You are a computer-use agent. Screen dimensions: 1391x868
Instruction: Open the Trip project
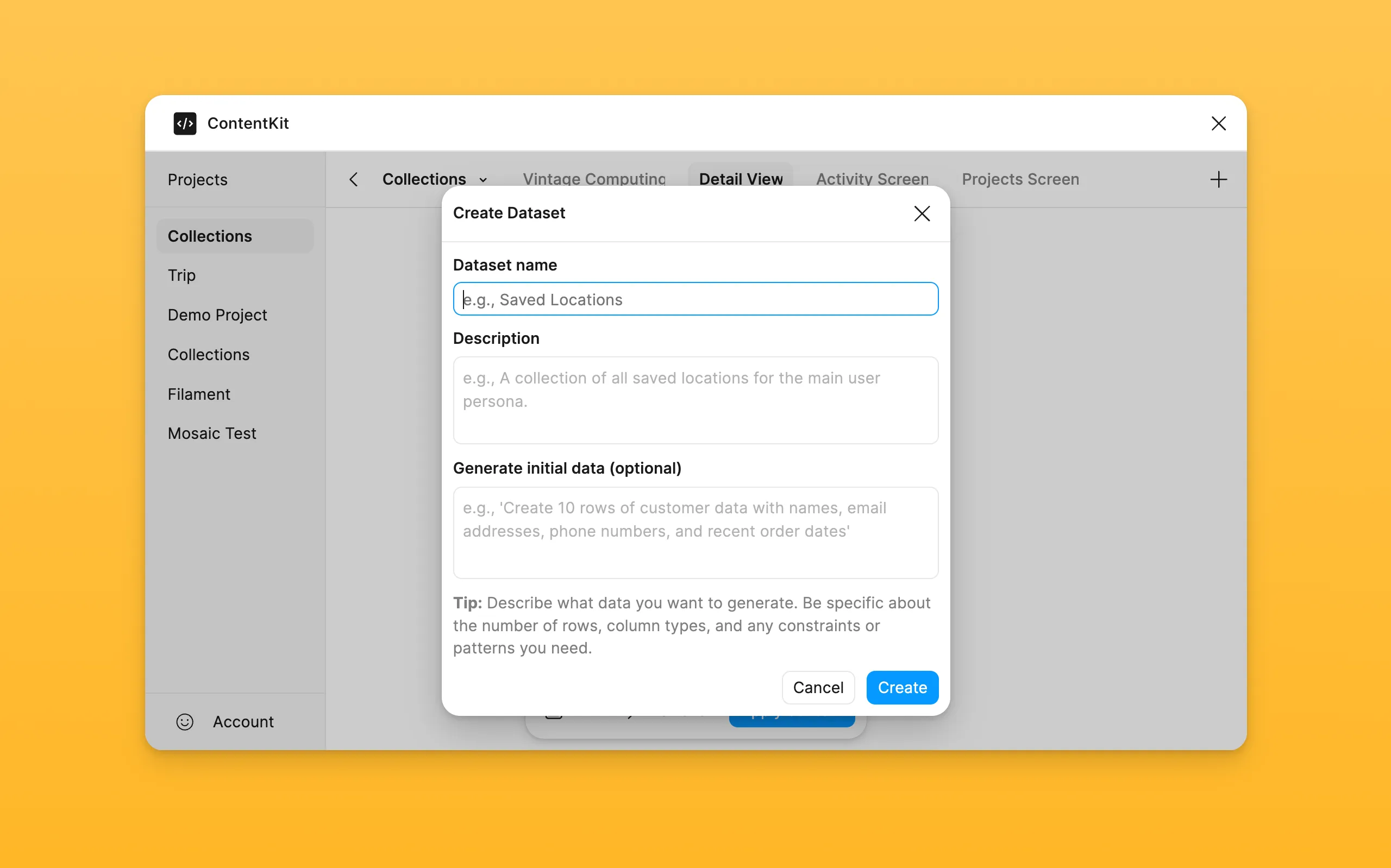[181, 275]
